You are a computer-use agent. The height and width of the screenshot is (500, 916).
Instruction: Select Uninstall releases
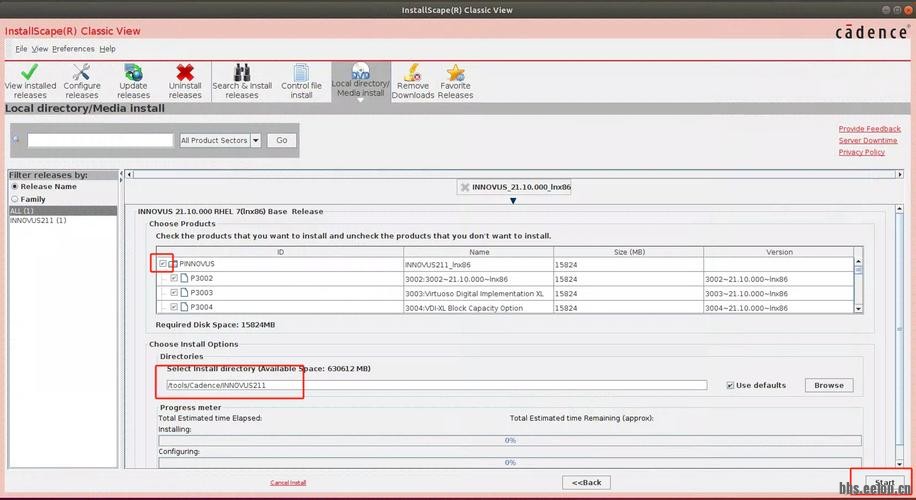coord(185,81)
